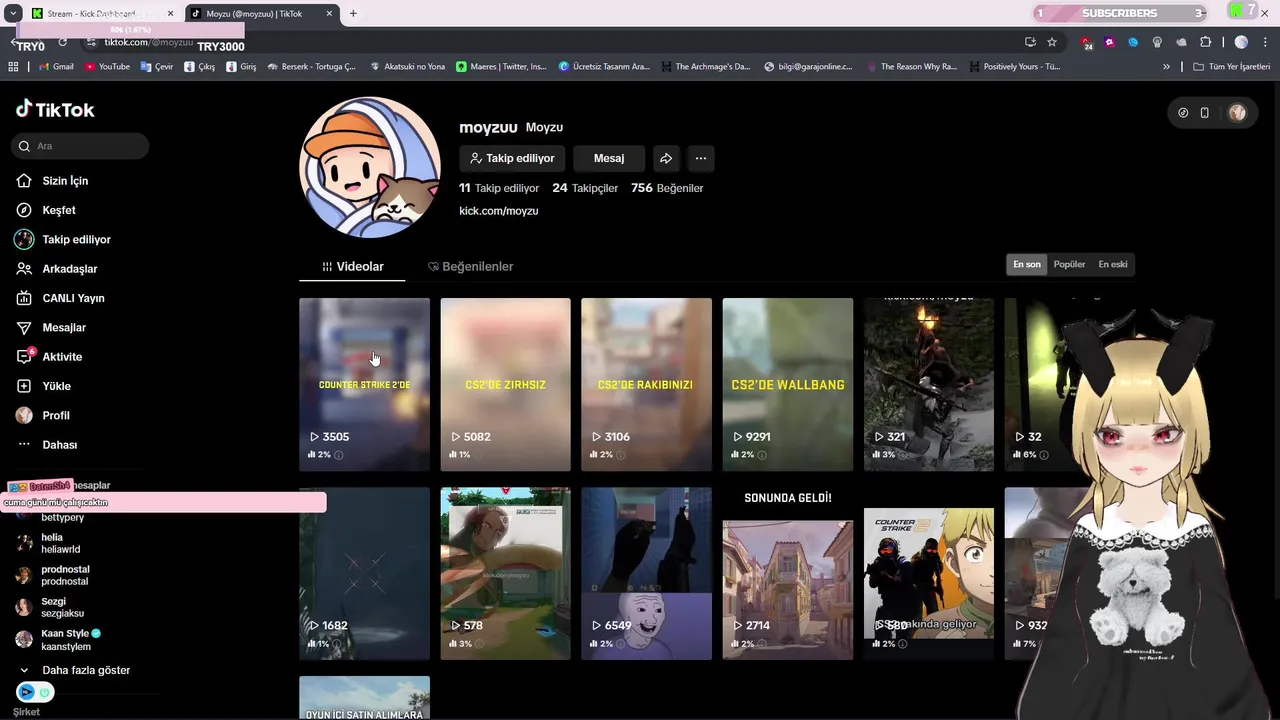Viewport: 1280px width, 720px height.
Task: Go to Profil in the sidebar
Action: coord(43,415)
